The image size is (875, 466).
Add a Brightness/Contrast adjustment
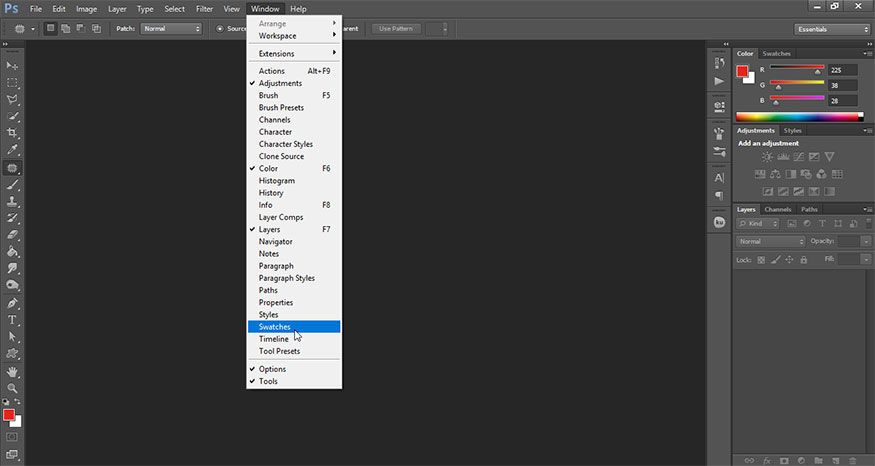pos(767,157)
